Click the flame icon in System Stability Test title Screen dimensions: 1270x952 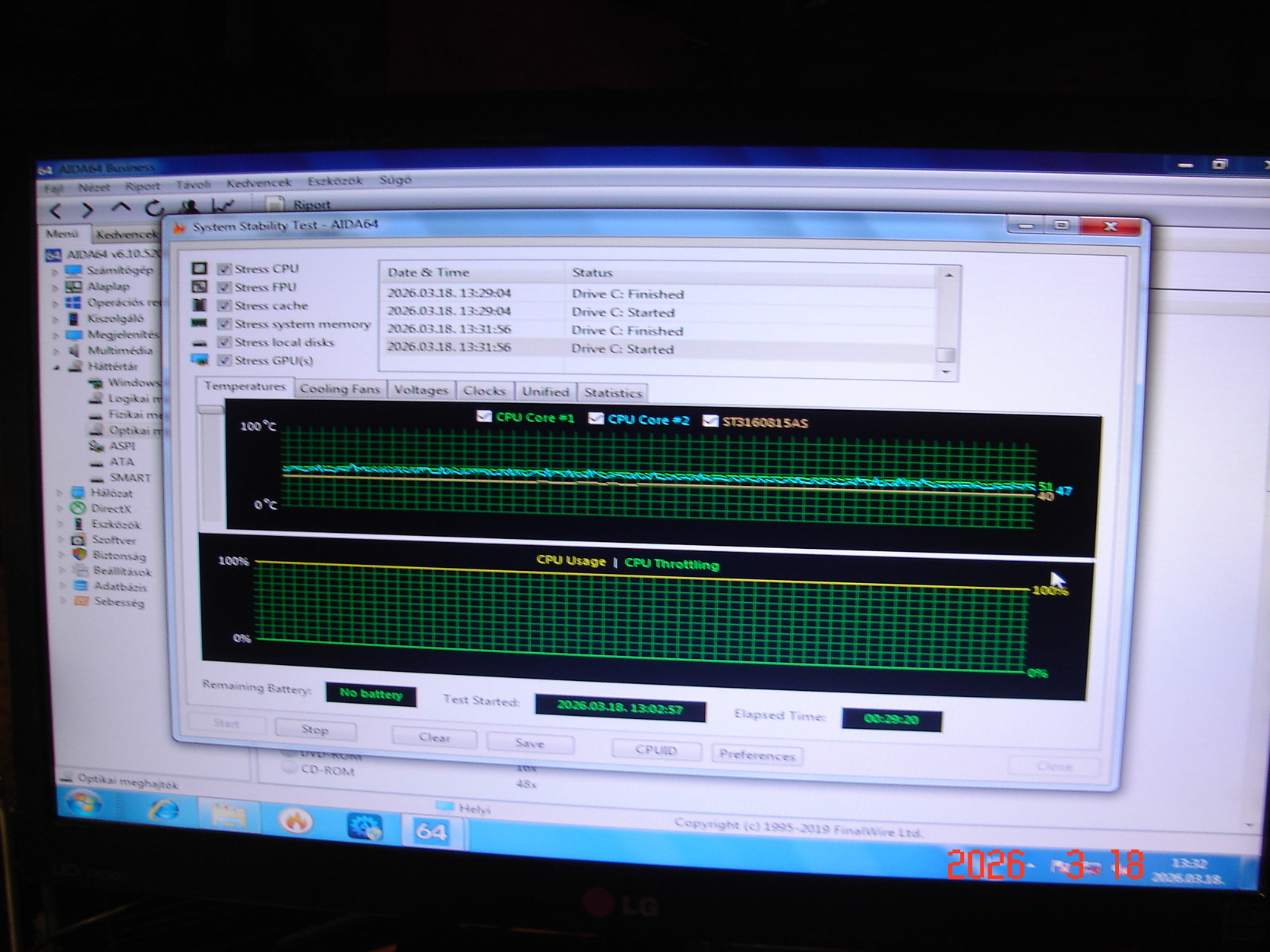tap(179, 227)
